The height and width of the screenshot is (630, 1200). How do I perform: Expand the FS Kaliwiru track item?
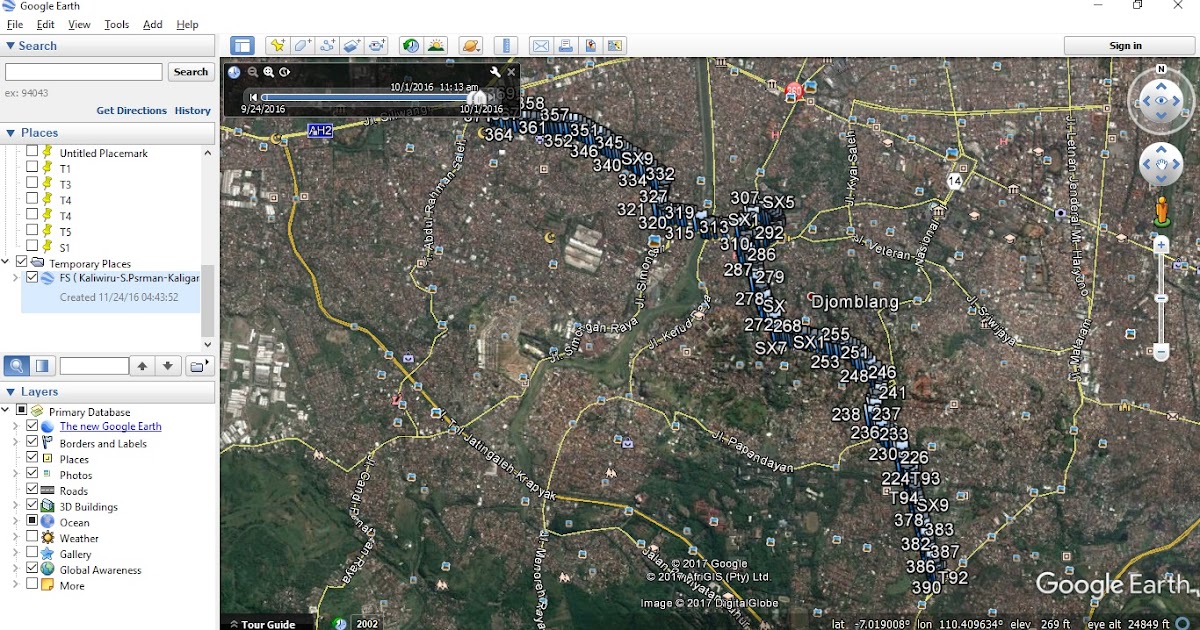point(16,278)
